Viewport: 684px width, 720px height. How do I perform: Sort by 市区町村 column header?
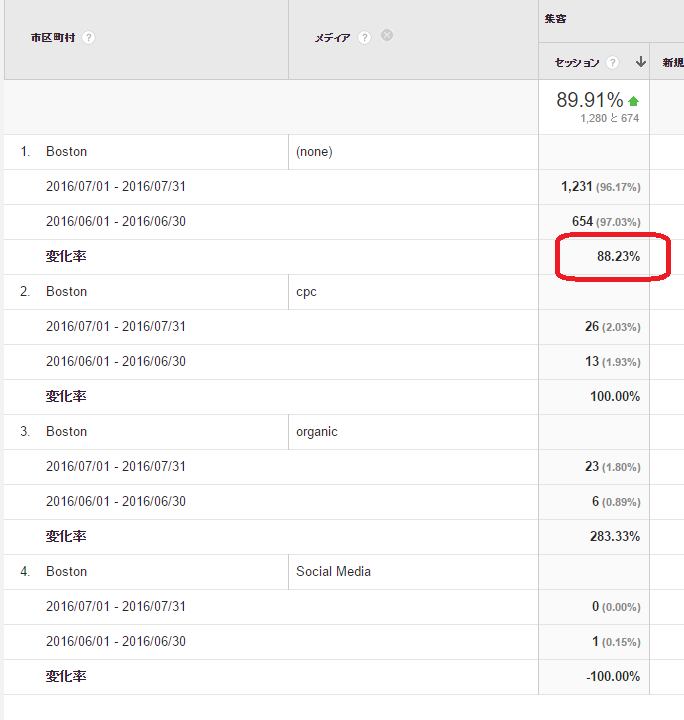(54, 38)
